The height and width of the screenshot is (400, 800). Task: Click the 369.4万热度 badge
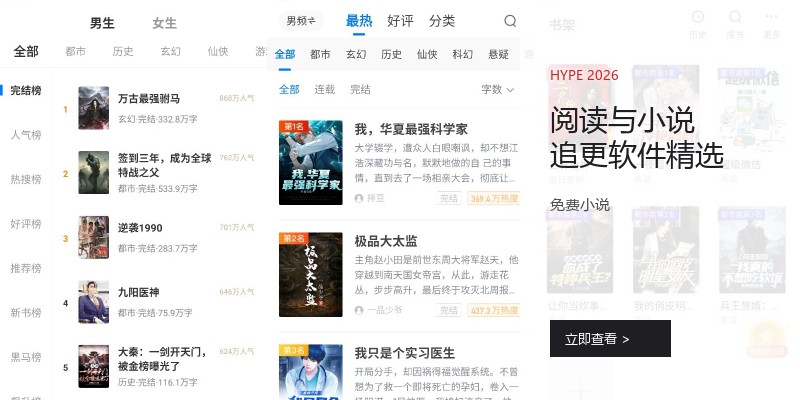point(493,198)
